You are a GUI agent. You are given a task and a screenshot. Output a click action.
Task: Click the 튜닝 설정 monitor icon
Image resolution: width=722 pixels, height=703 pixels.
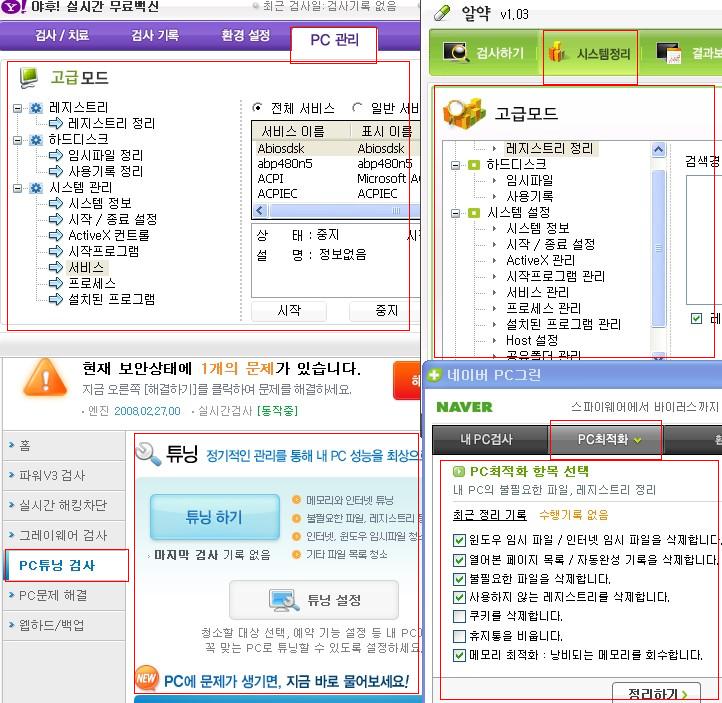[x=284, y=600]
